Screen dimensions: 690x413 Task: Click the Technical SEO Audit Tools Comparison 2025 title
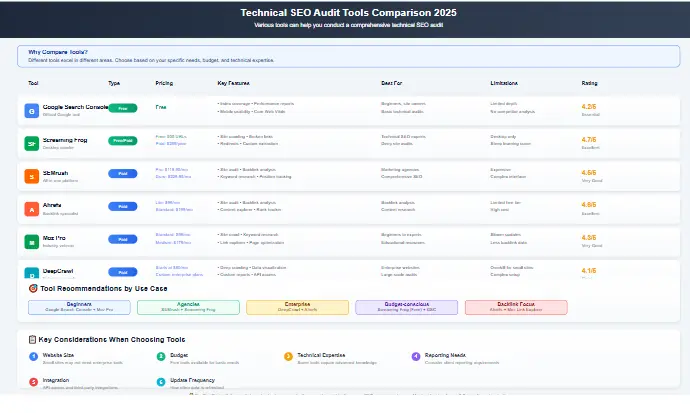tap(349, 13)
